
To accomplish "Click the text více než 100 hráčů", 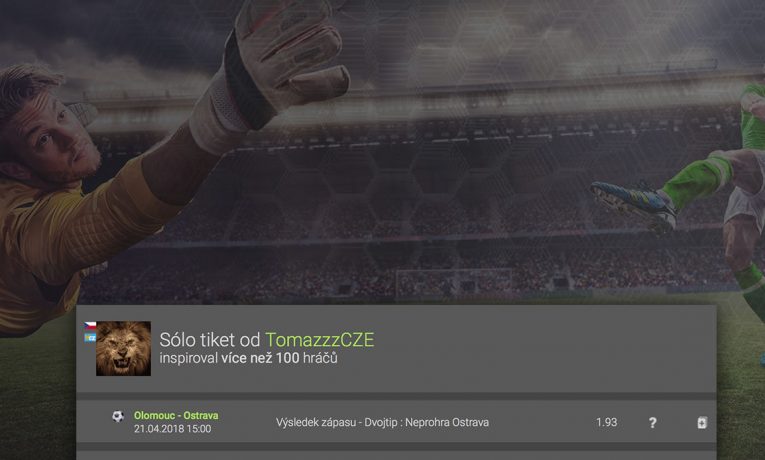I will coord(279,358).
